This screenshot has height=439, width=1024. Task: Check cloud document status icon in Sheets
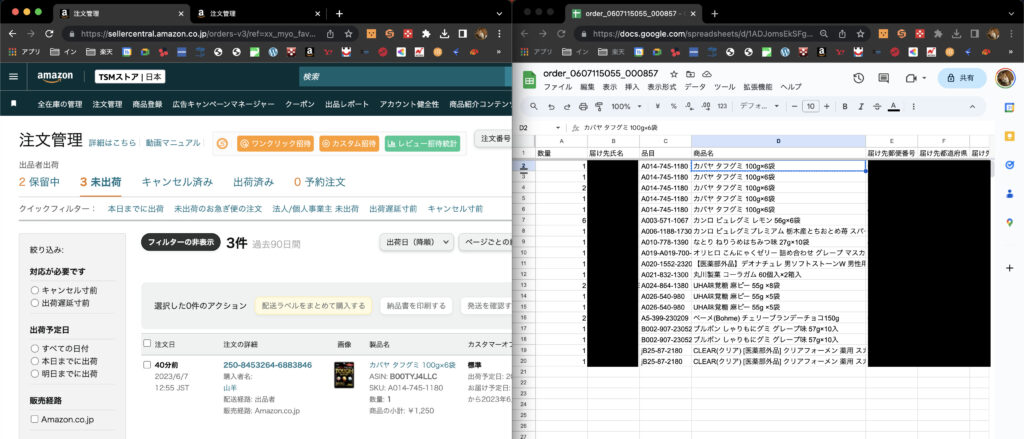pyautogui.click(x=707, y=74)
